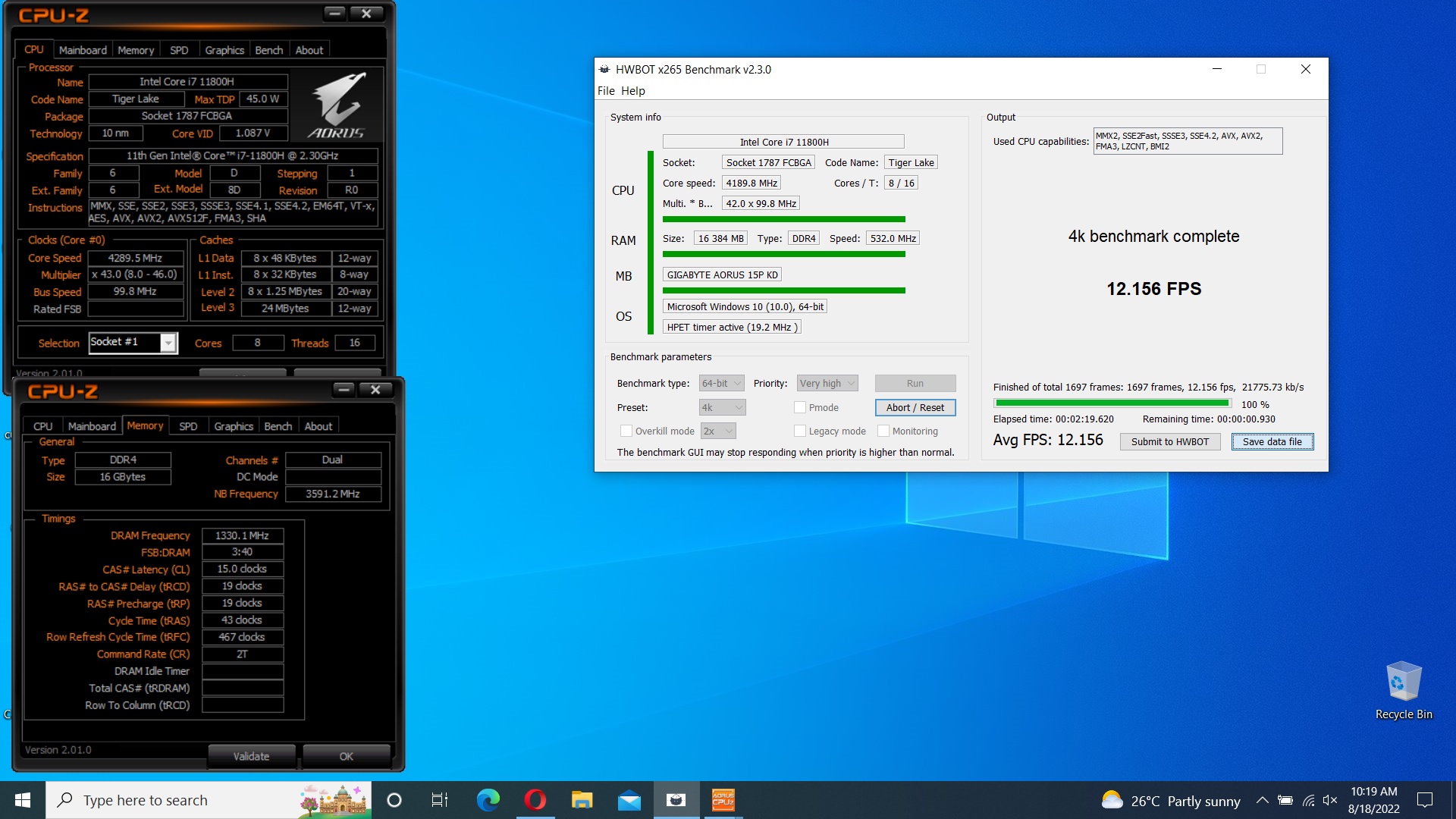Show hidden tray icons chevron
Viewport: 1456px width, 819px height.
1262,800
